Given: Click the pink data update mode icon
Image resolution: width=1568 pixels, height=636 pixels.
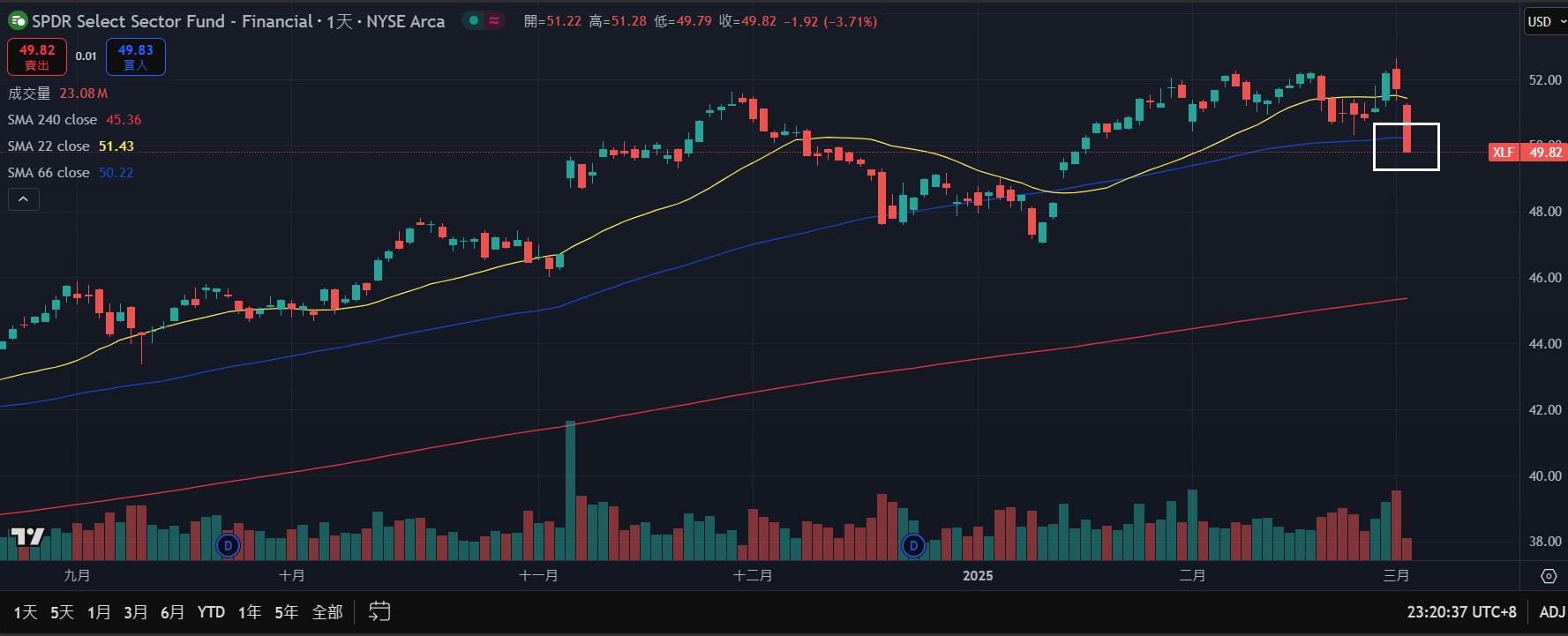Looking at the screenshot, I should (x=494, y=21).
